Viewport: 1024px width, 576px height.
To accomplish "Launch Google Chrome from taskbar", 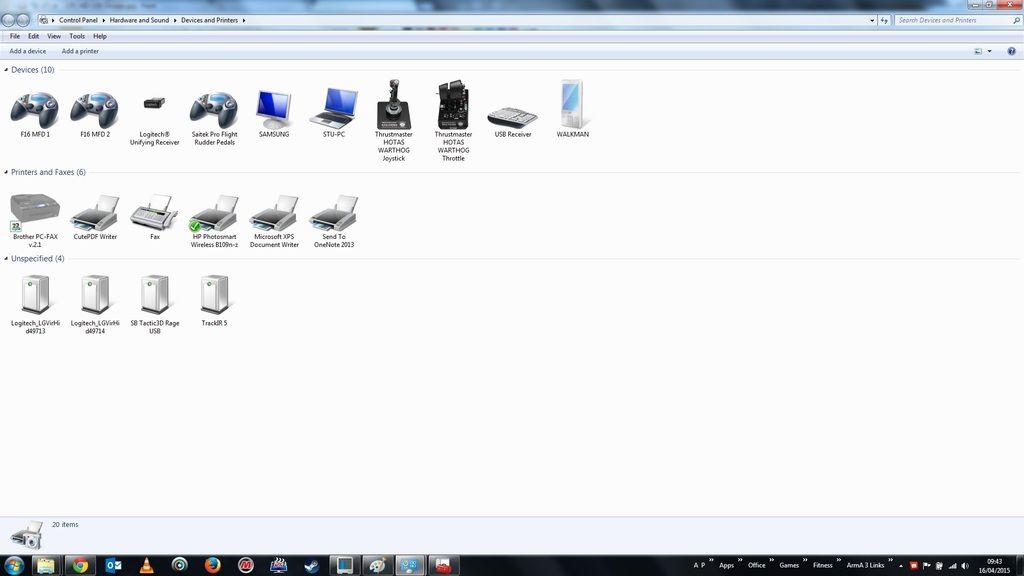I will (x=80, y=566).
